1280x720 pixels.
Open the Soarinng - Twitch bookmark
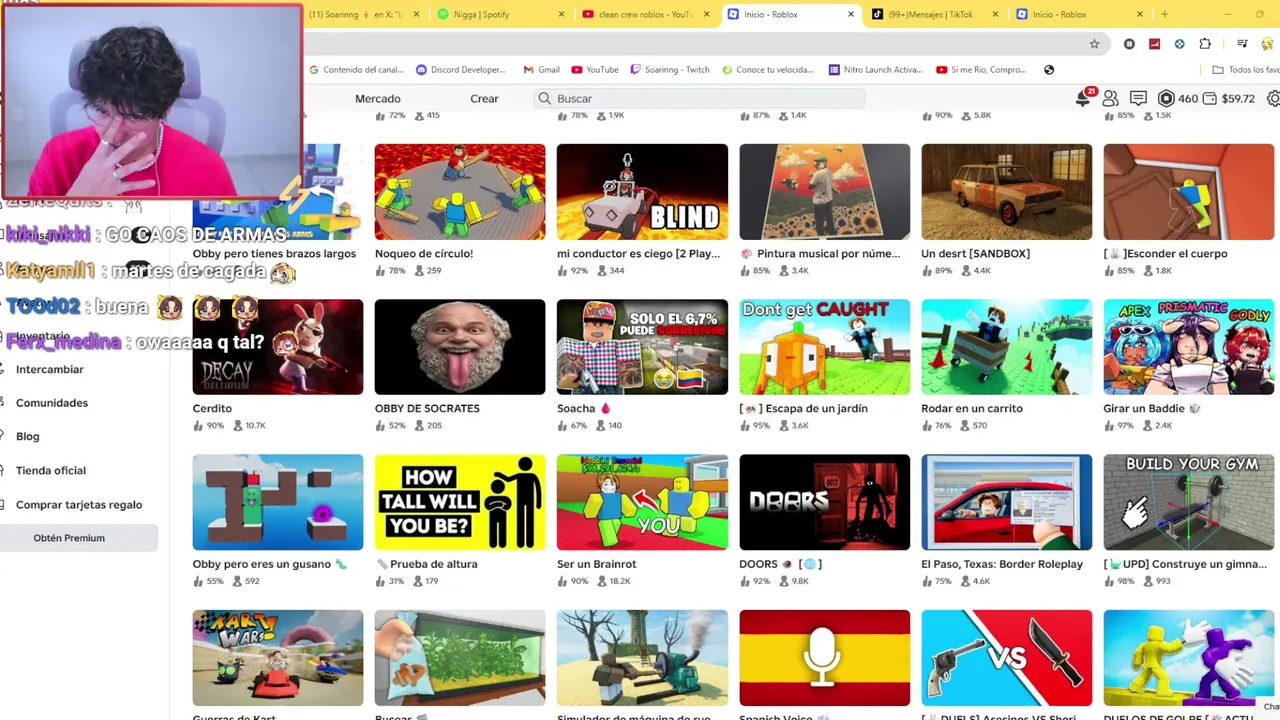(x=670, y=70)
